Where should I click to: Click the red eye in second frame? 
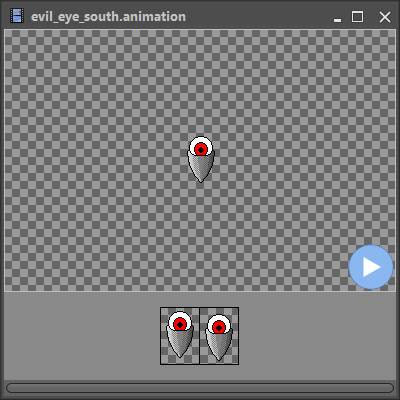[219, 327]
